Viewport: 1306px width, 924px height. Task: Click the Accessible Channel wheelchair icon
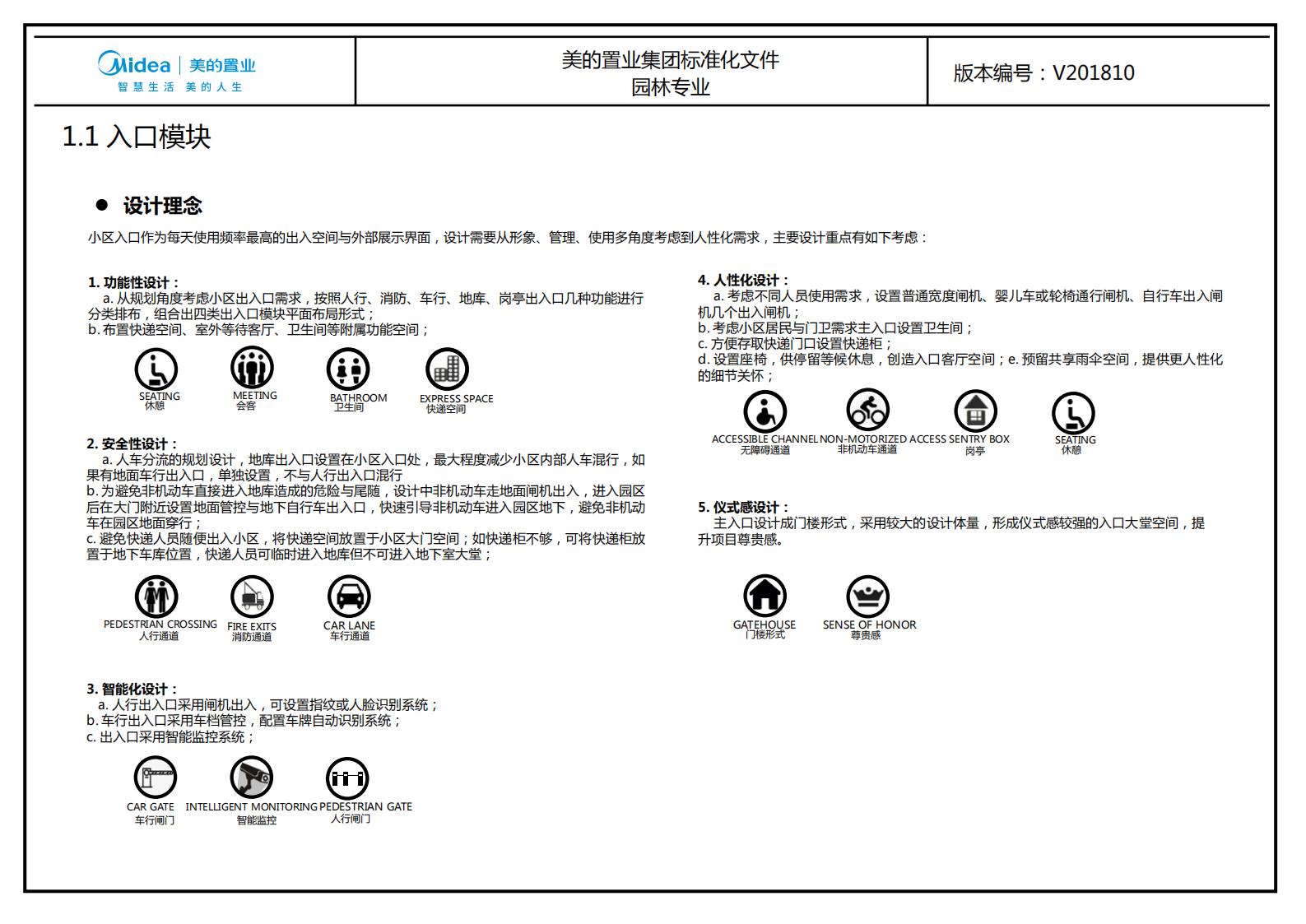click(765, 411)
